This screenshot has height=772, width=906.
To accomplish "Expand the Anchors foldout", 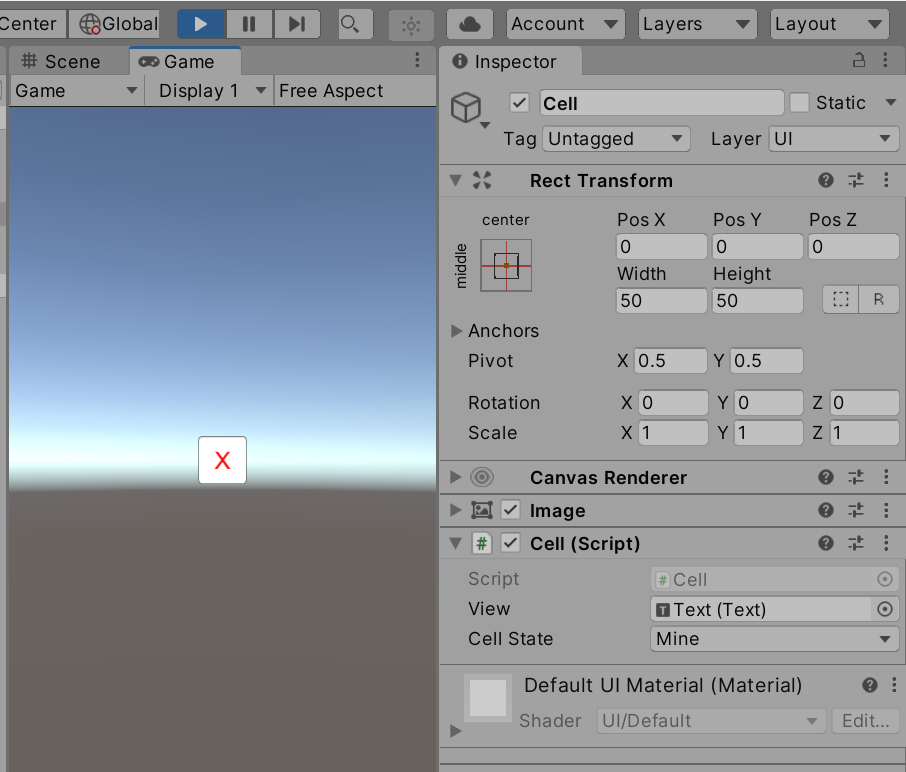I will (x=457, y=331).
